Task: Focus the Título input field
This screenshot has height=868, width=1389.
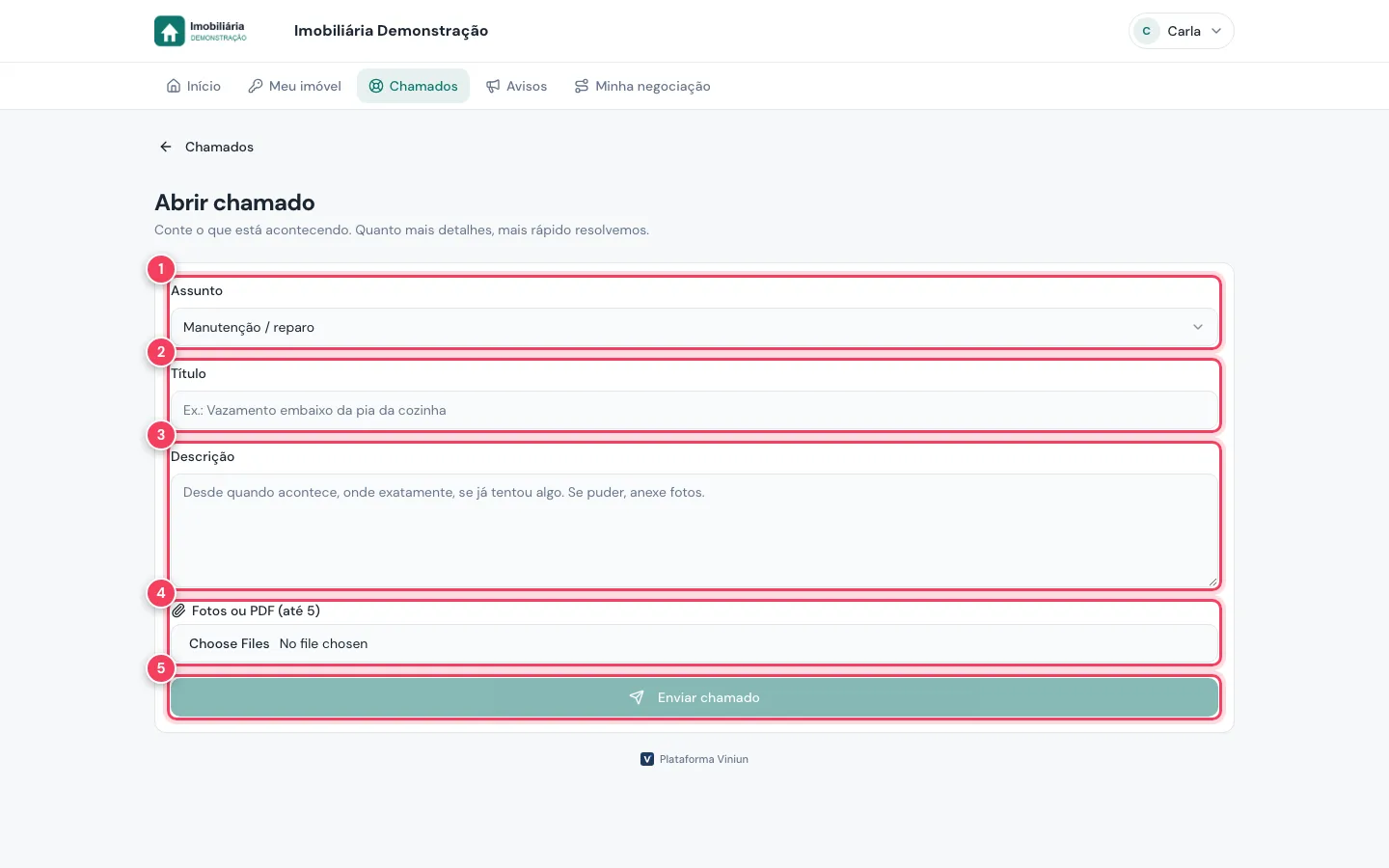Action: (694, 410)
